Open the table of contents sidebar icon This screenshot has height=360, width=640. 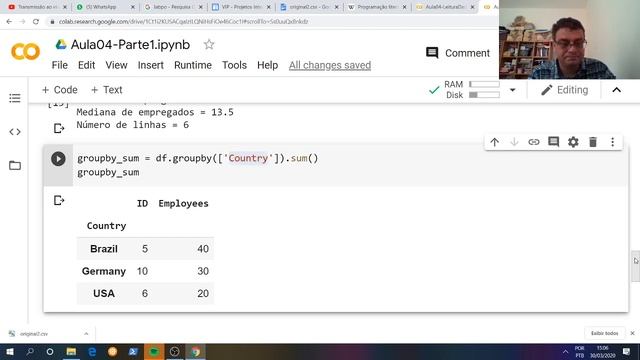15,98
